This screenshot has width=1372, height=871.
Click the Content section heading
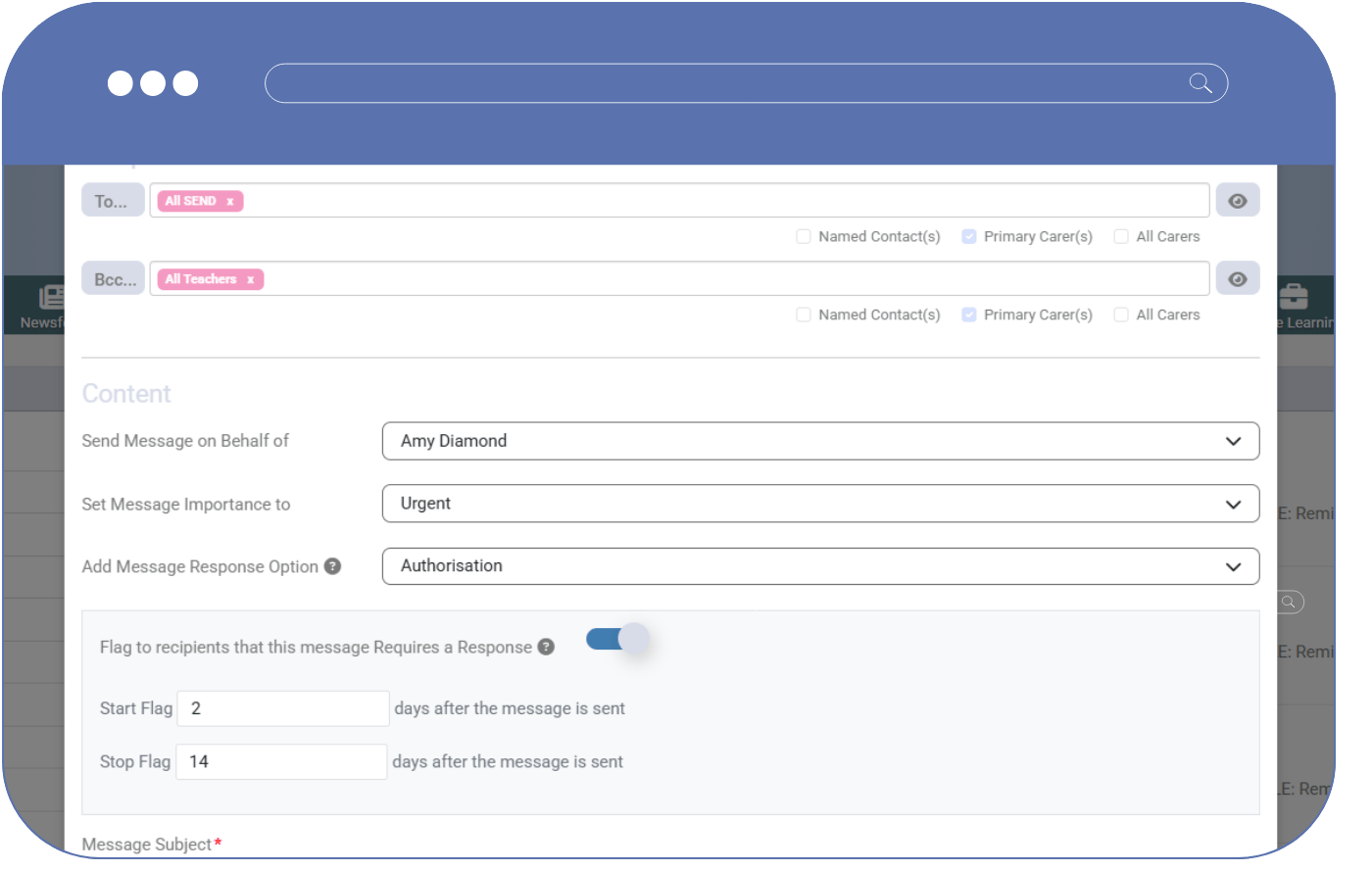click(x=126, y=394)
